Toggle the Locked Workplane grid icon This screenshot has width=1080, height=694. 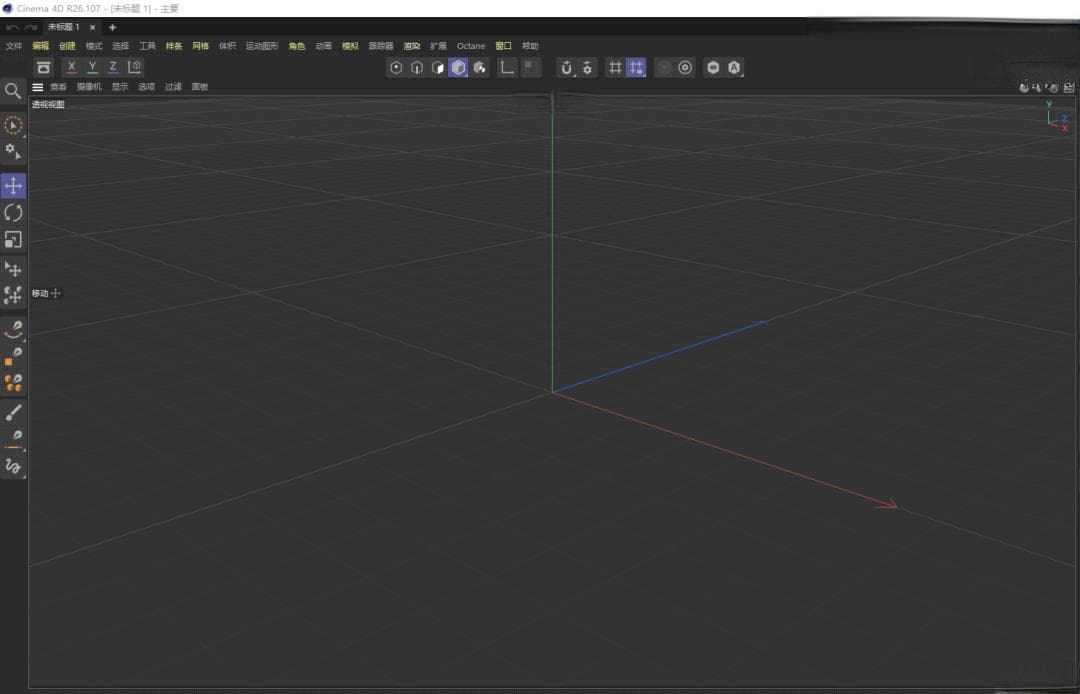[615, 67]
